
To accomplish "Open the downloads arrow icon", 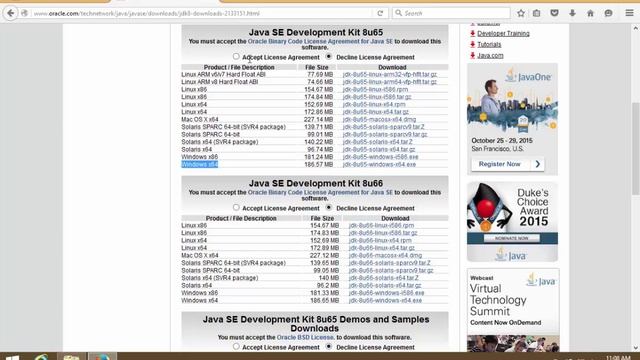I will [x=572, y=13].
